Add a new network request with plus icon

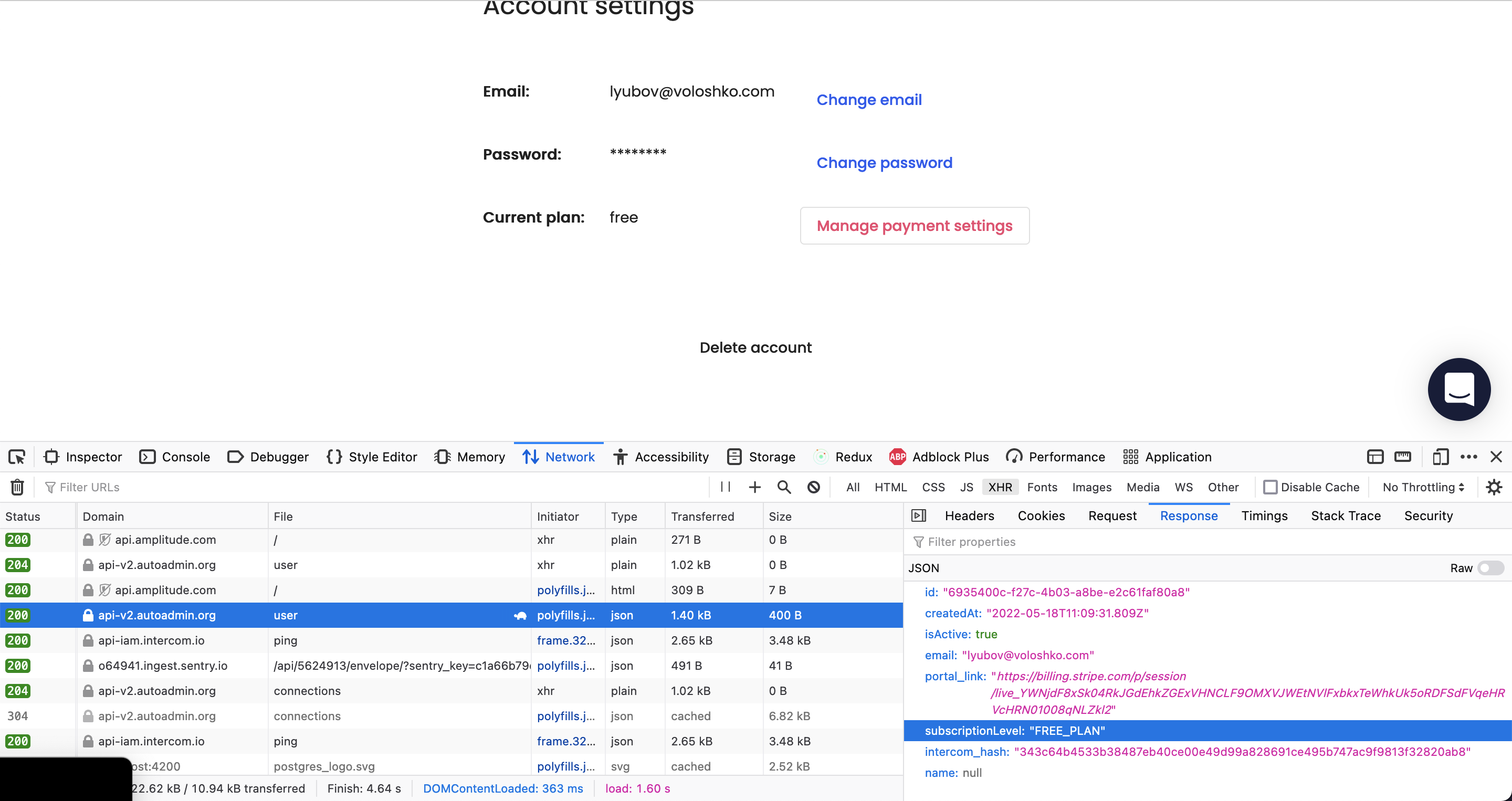click(754, 487)
